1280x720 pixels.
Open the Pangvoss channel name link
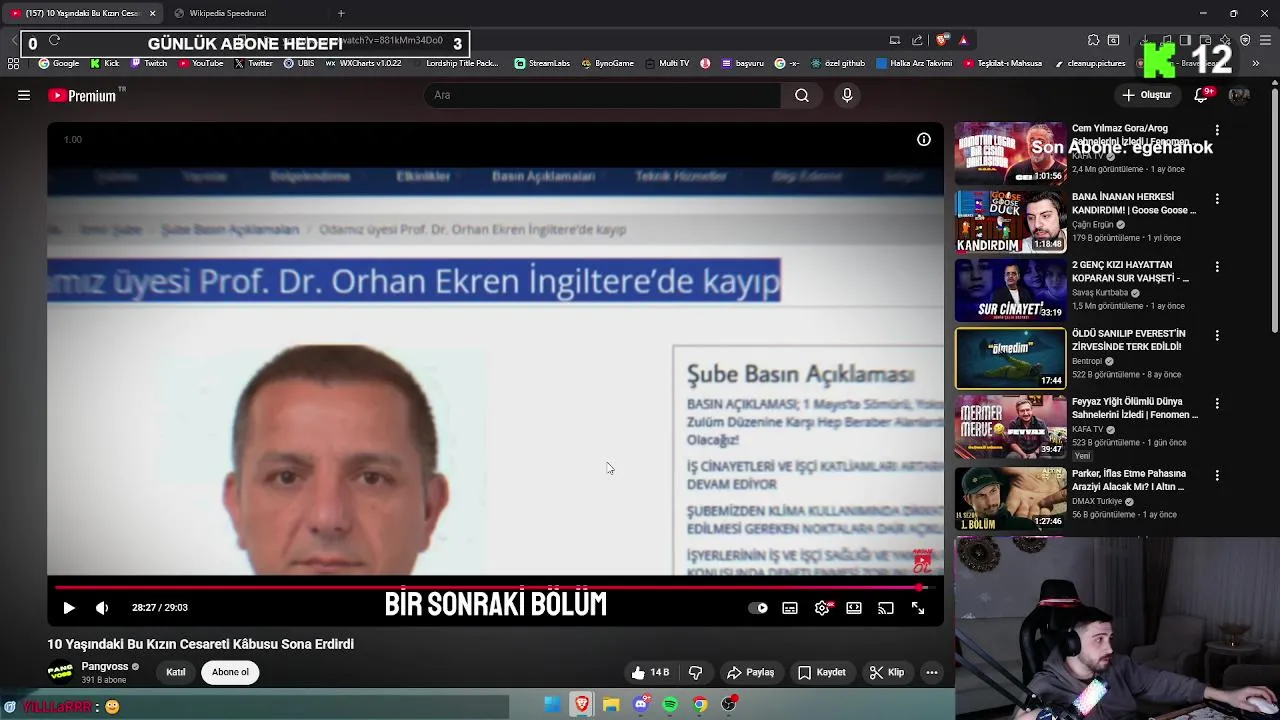105,667
